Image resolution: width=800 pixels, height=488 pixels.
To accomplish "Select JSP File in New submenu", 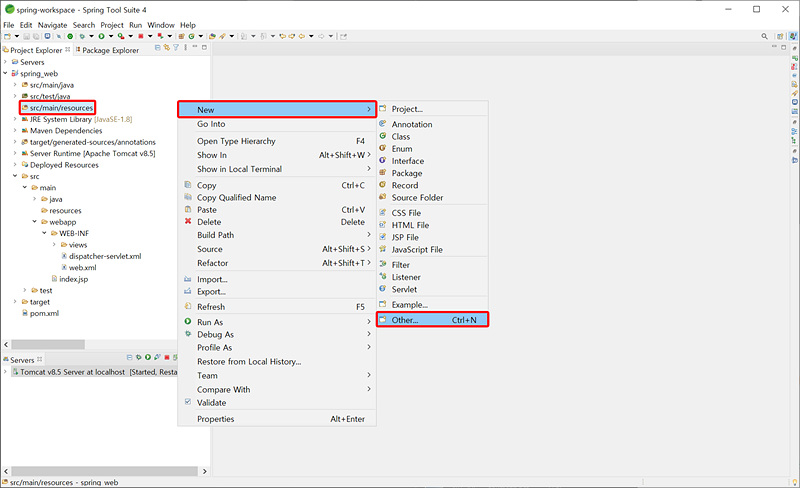I will (432, 237).
